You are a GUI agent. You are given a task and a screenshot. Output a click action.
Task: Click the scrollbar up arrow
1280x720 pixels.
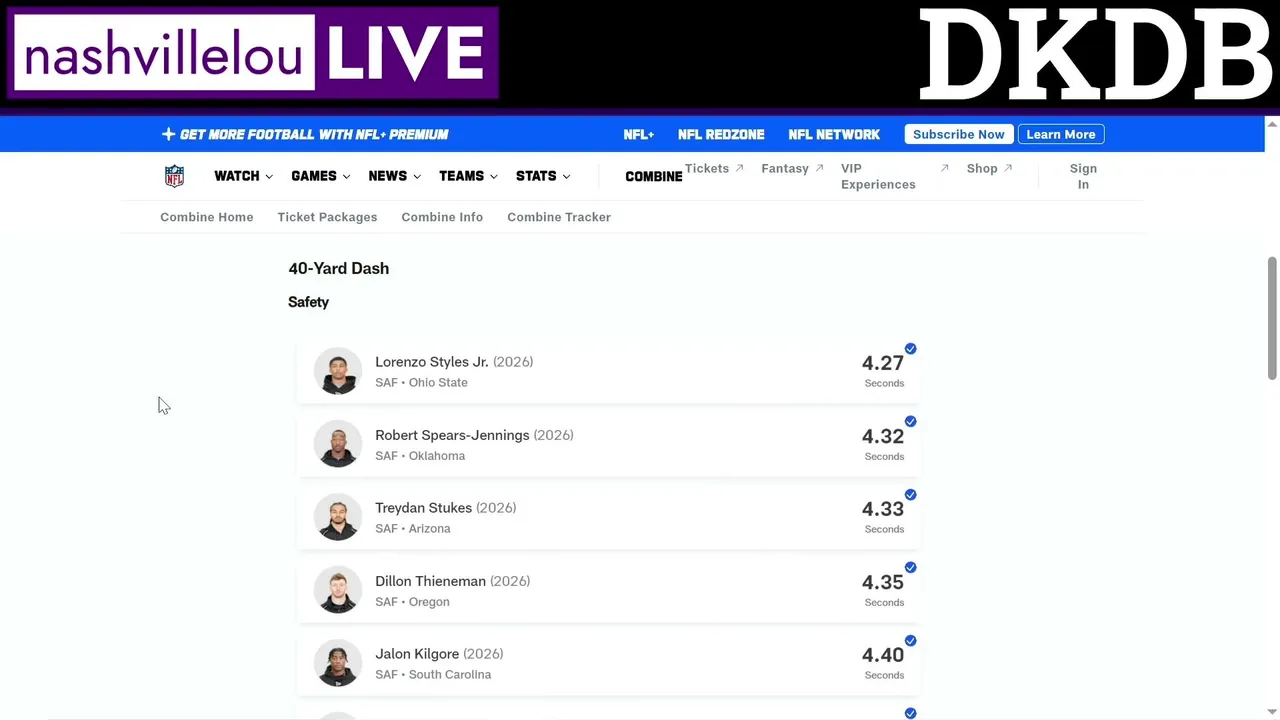(x=1272, y=124)
